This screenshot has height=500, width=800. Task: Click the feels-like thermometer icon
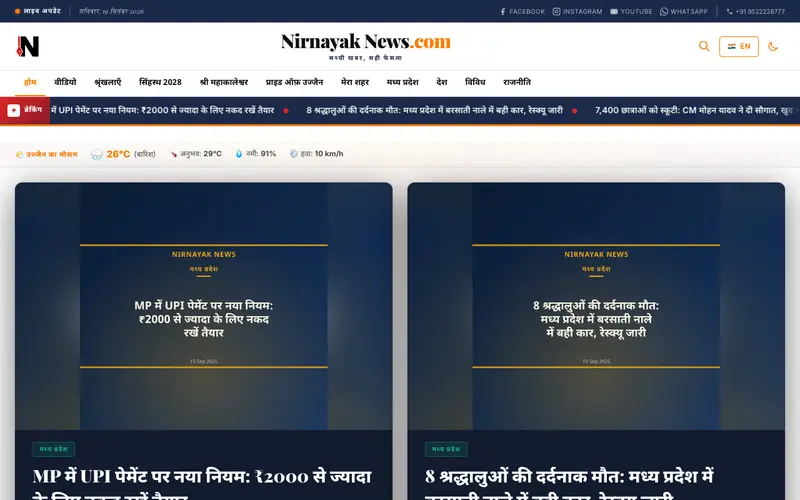[x=173, y=154]
